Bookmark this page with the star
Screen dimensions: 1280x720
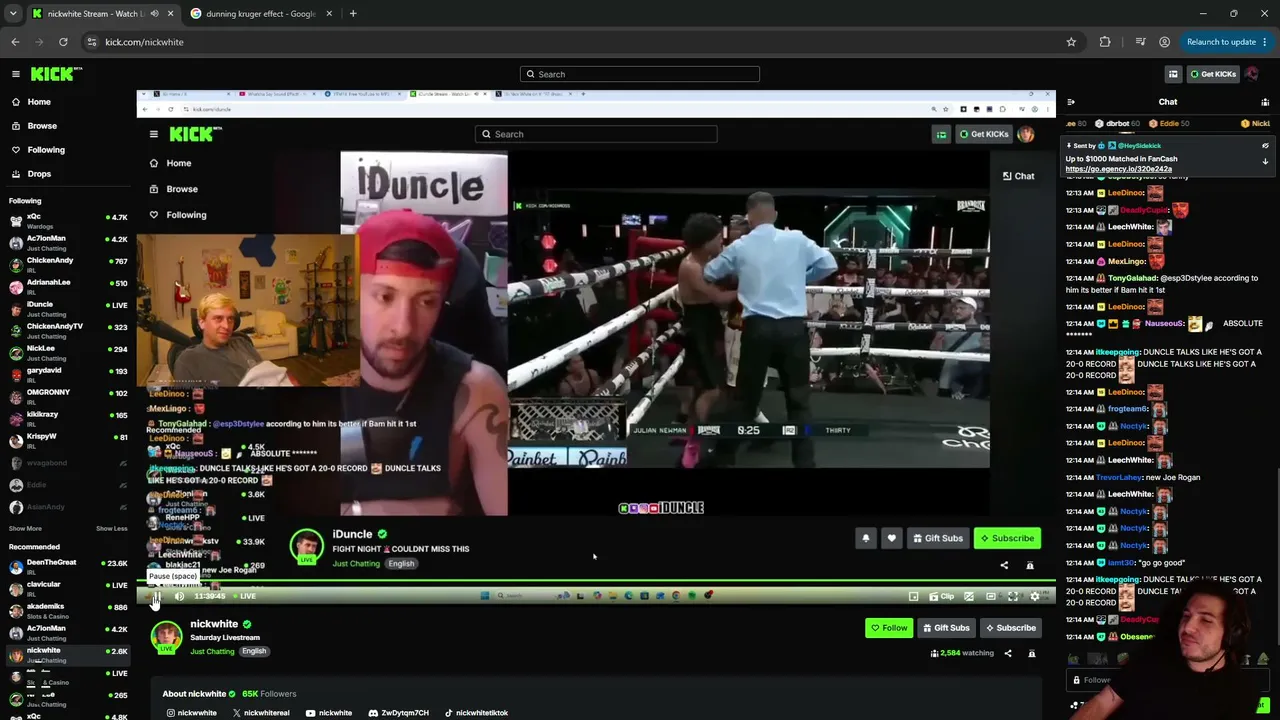[1071, 42]
